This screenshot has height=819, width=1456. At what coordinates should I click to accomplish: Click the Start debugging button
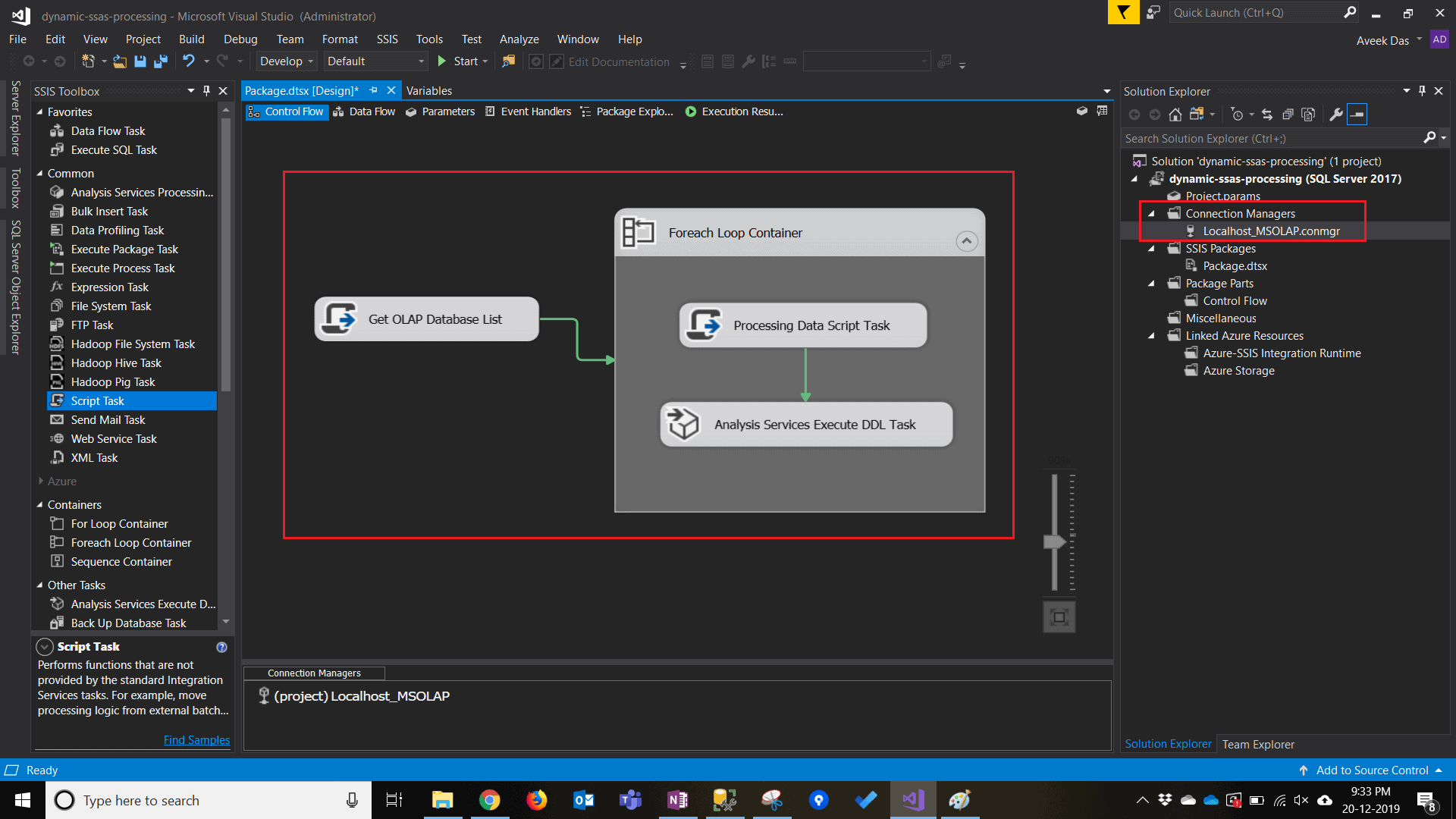point(458,61)
